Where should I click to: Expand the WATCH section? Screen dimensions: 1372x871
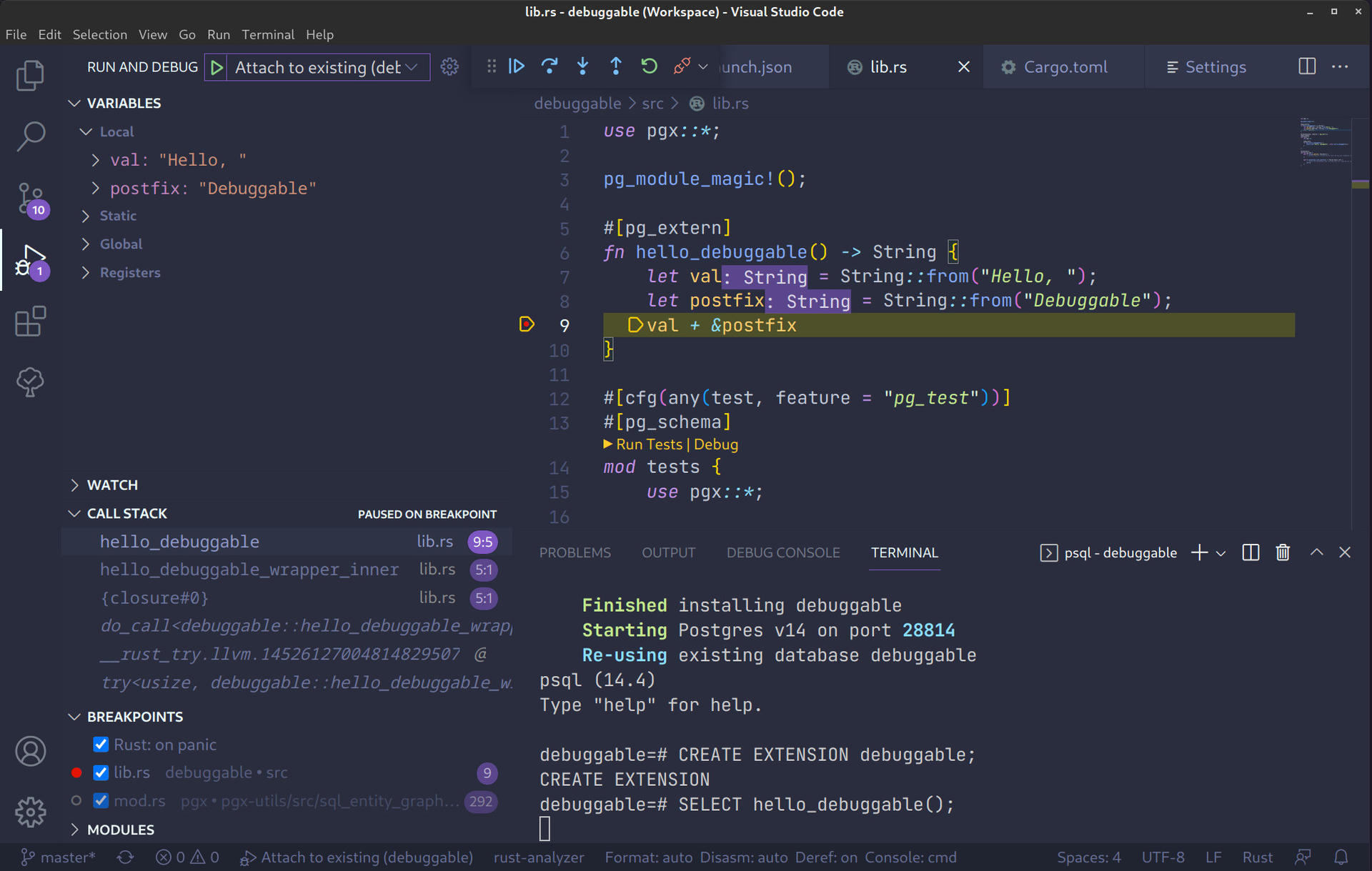112,484
